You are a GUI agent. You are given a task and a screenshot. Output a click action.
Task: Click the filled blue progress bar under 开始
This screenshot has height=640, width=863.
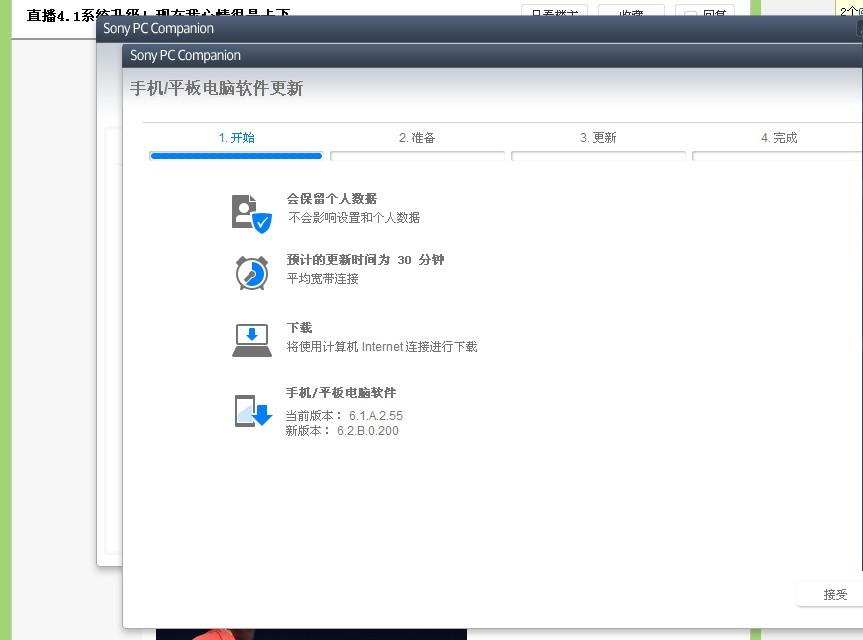[236, 156]
